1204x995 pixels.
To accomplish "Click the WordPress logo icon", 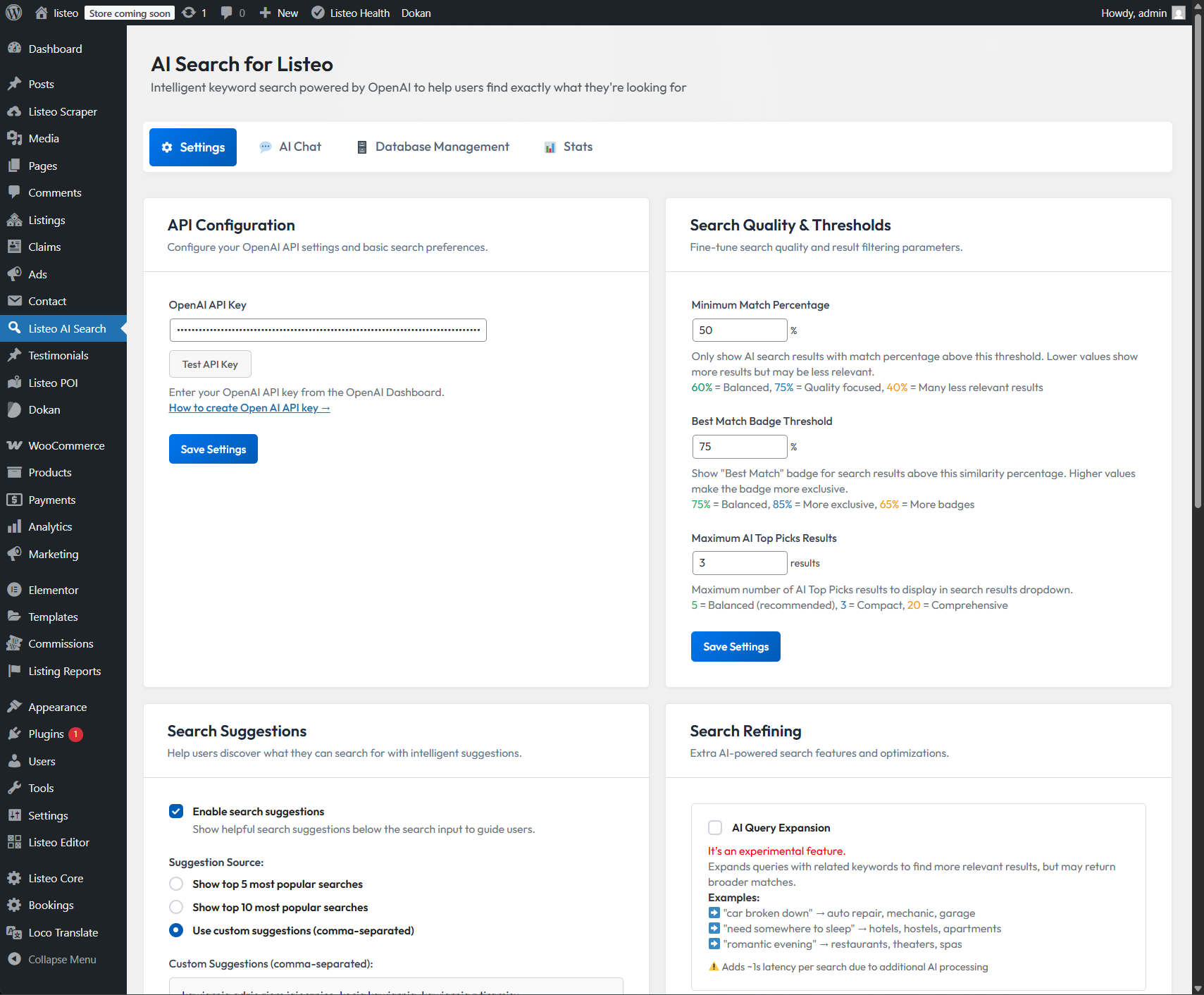I will click(x=14, y=13).
